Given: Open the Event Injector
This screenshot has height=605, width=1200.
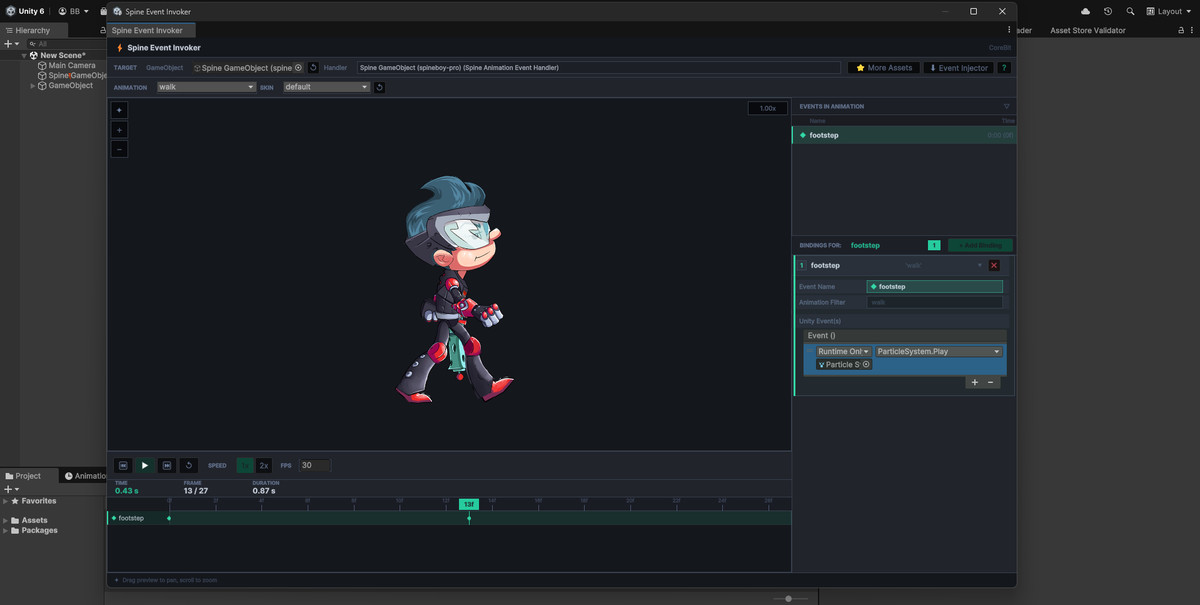Looking at the screenshot, I should [958, 67].
